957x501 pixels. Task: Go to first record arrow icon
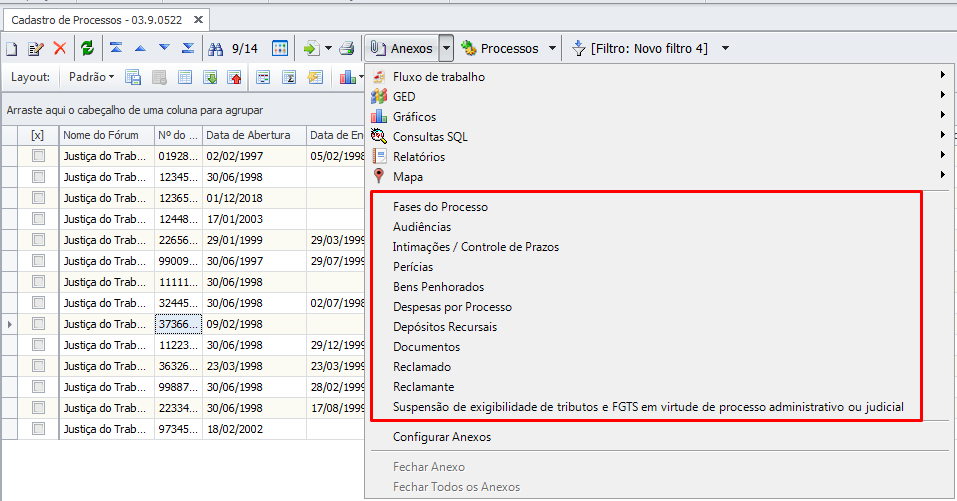point(116,48)
